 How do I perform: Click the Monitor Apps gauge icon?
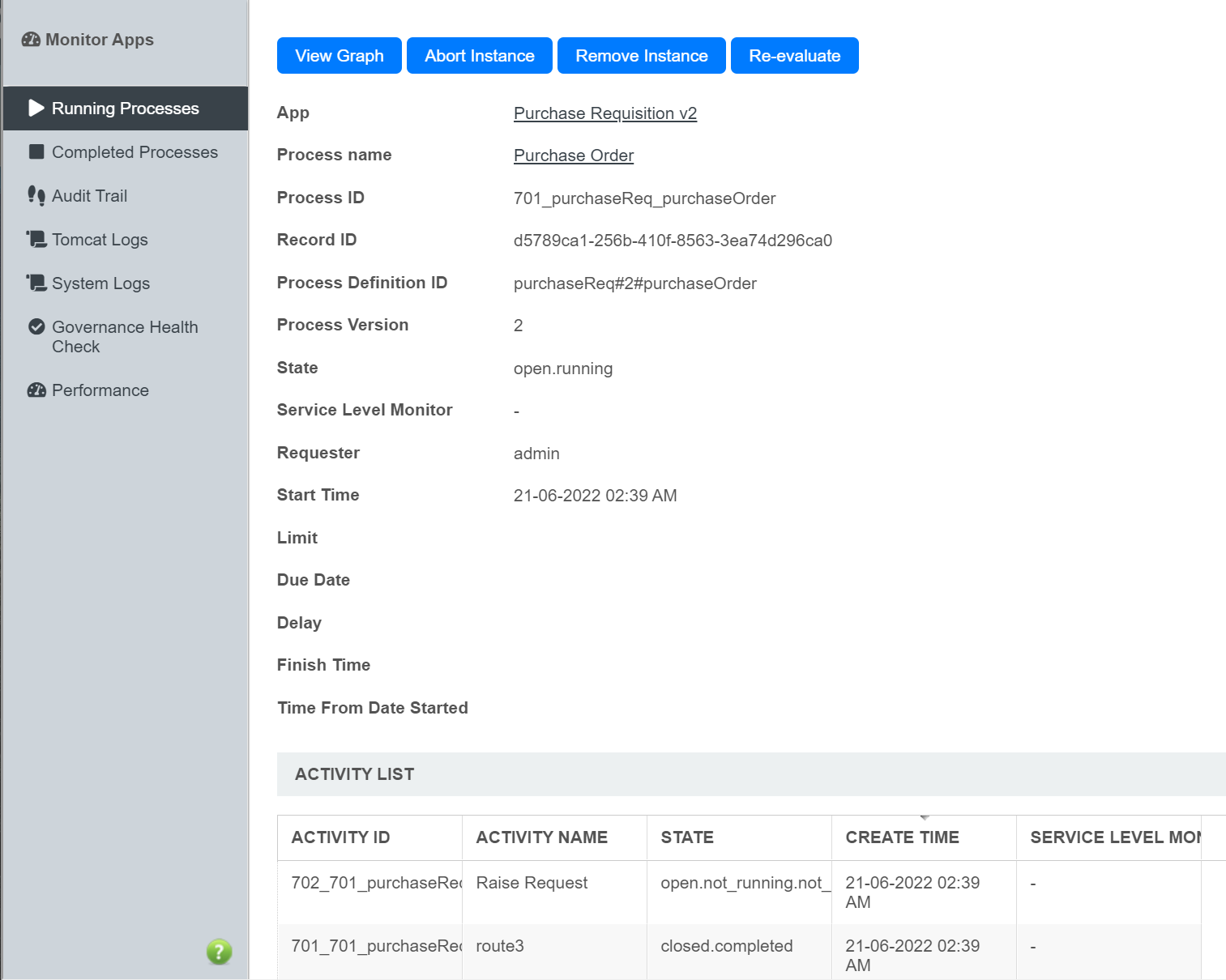pos(31,40)
